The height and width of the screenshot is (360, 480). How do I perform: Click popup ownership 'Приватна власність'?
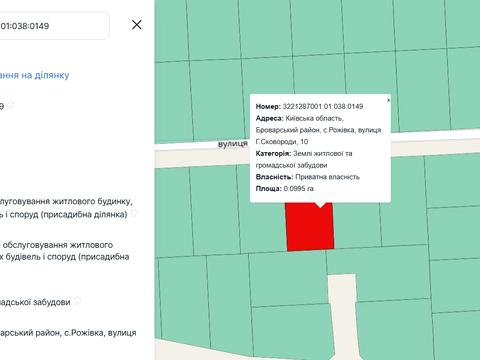pos(327,177)
